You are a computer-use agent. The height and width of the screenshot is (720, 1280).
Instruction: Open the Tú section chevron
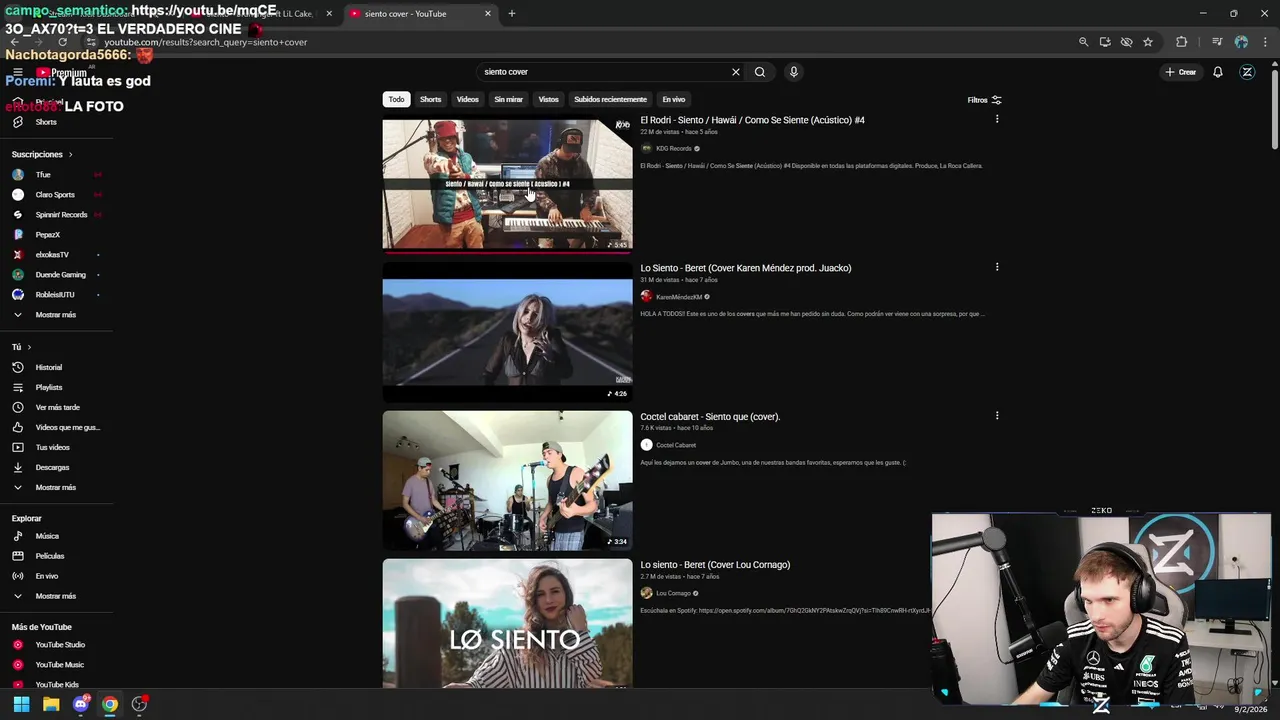click(29, 347)
